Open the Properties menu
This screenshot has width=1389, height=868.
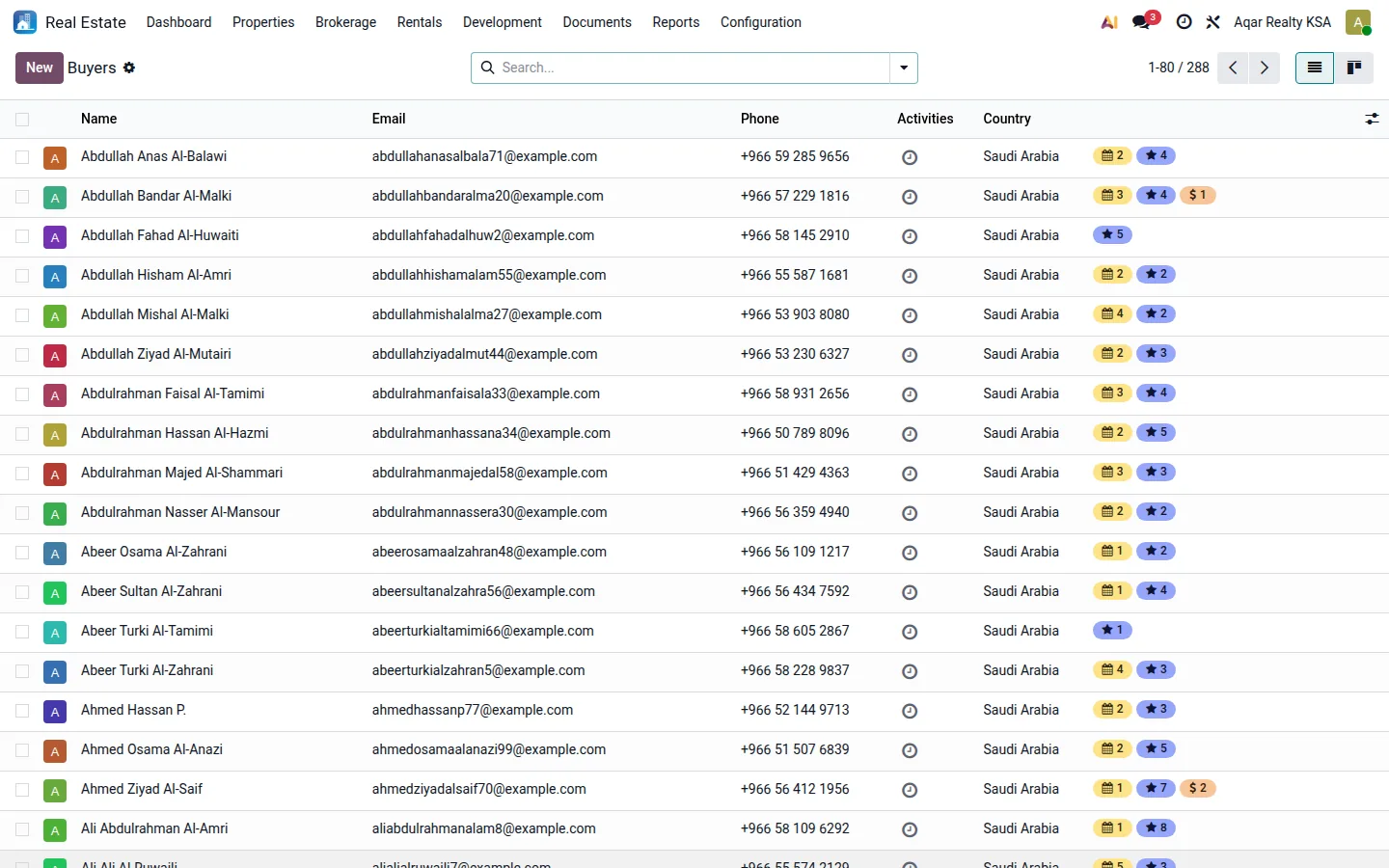click(x=263, y=22)
